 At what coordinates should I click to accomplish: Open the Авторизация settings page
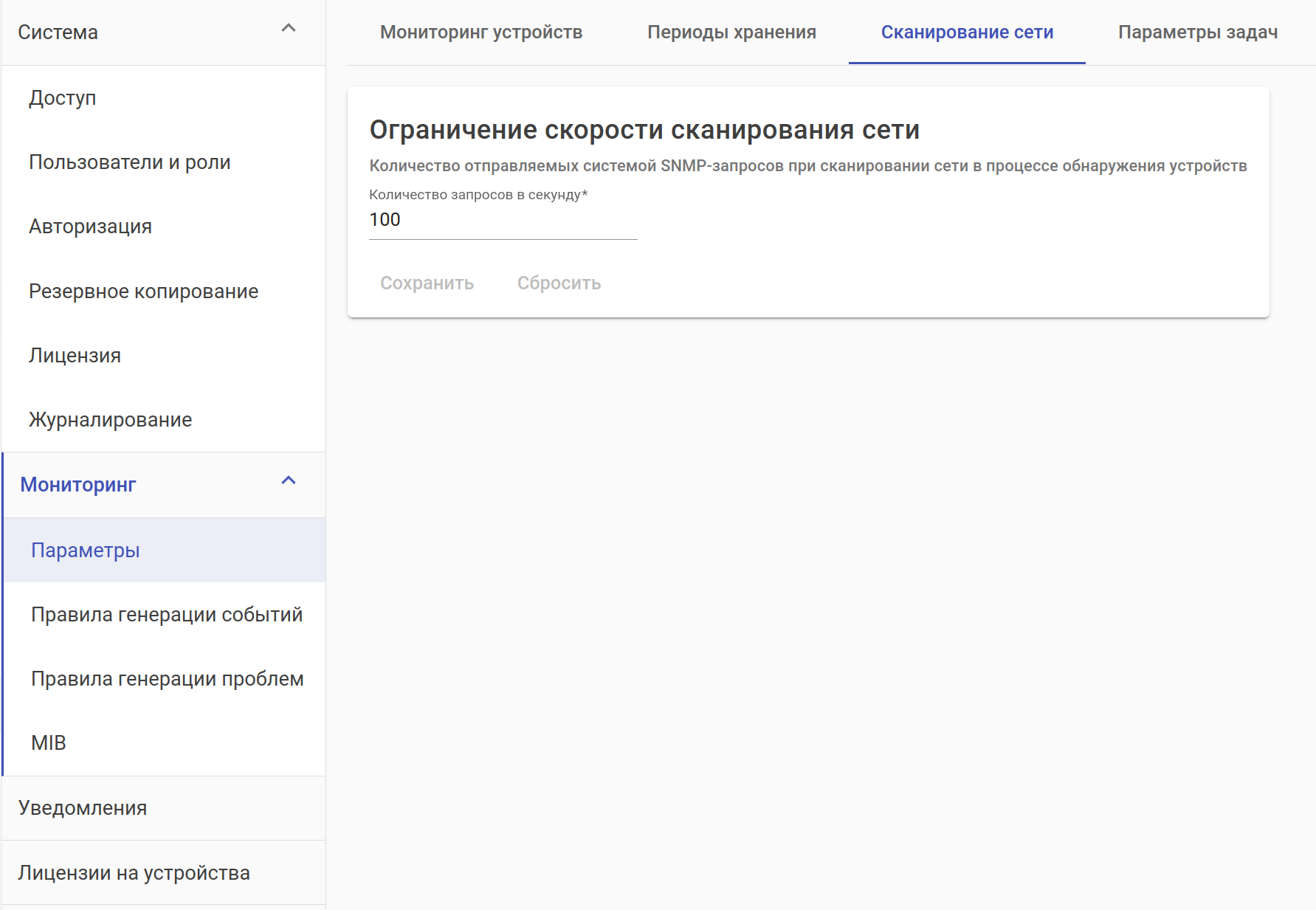(90, 227)
